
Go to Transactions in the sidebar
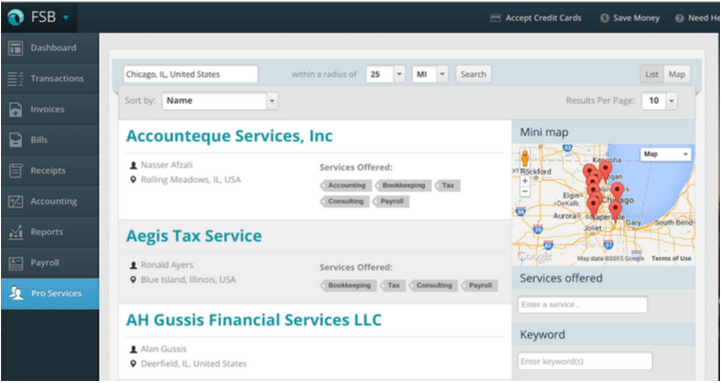[x=50, y=79]
